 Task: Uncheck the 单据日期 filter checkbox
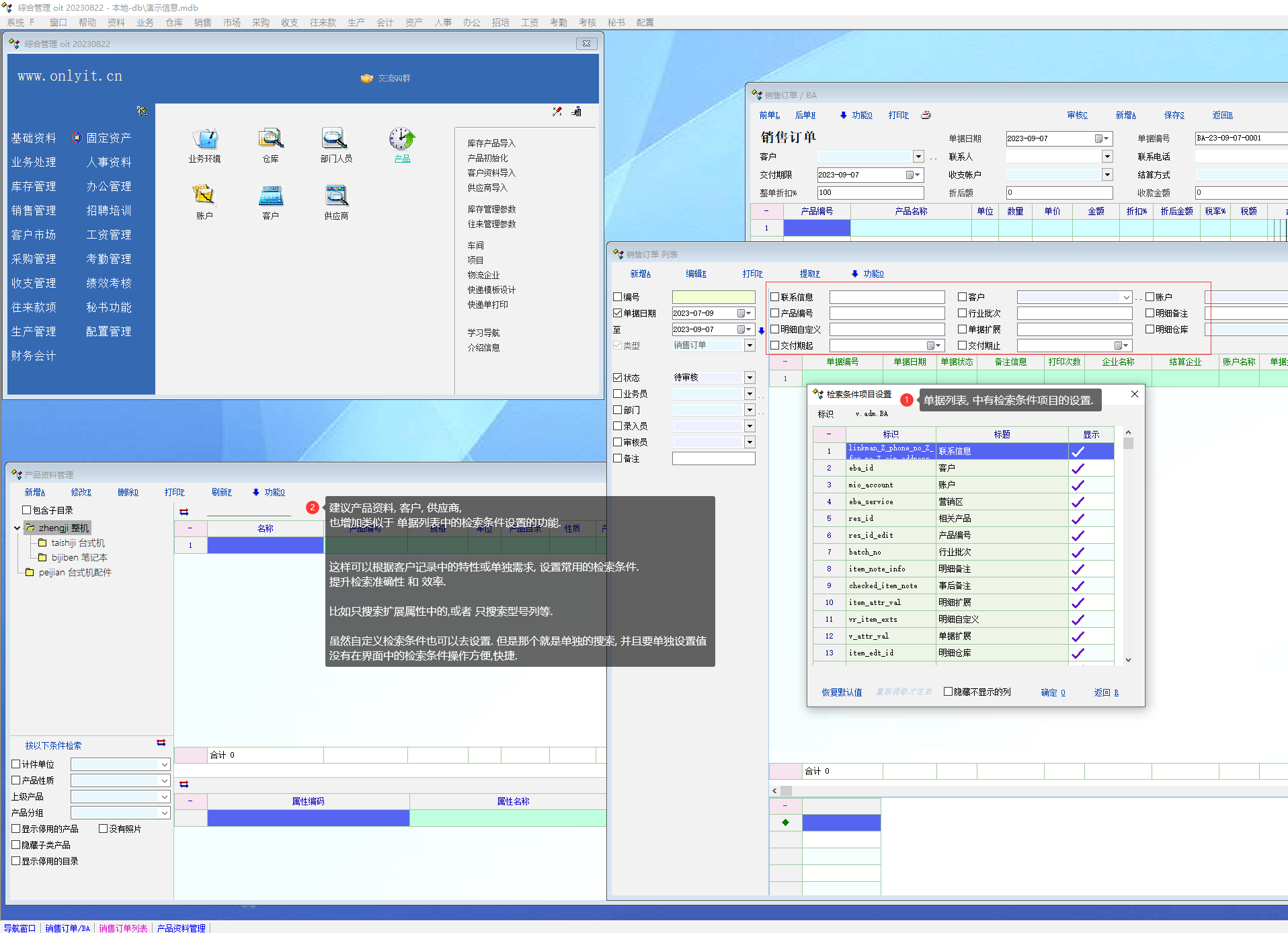[618, 313]
